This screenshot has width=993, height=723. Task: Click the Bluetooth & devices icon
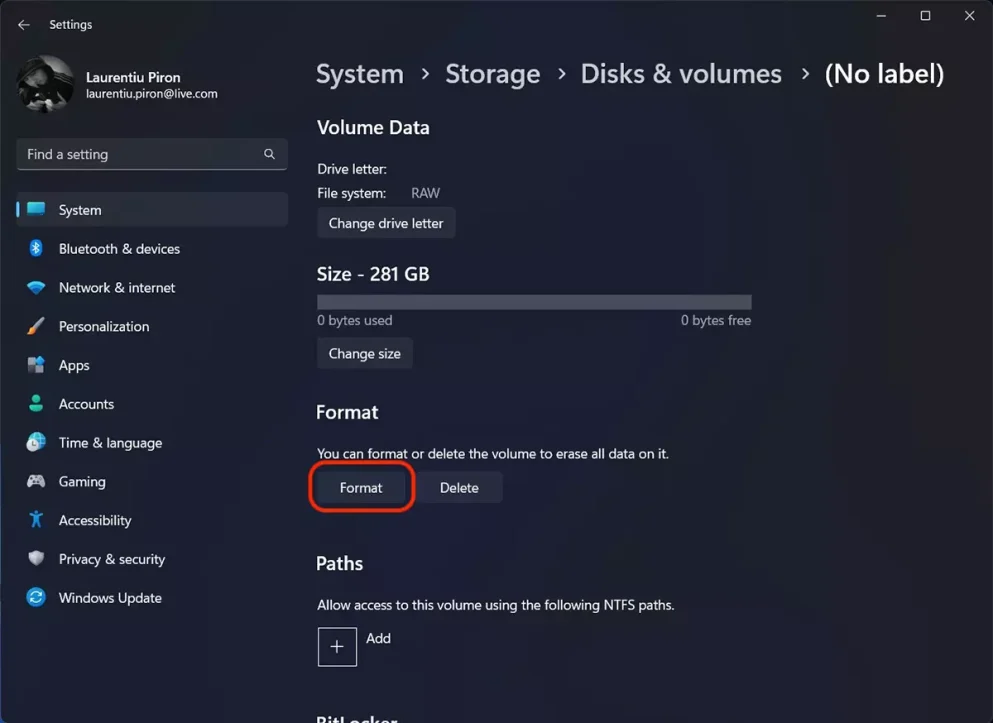(x=37, y=249)
